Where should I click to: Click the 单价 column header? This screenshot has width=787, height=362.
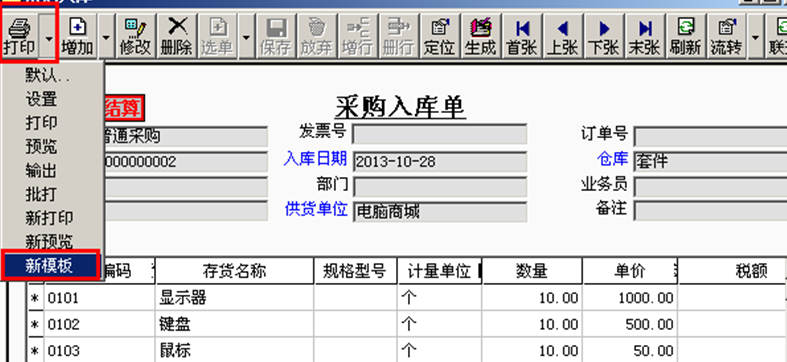point(630,272)
